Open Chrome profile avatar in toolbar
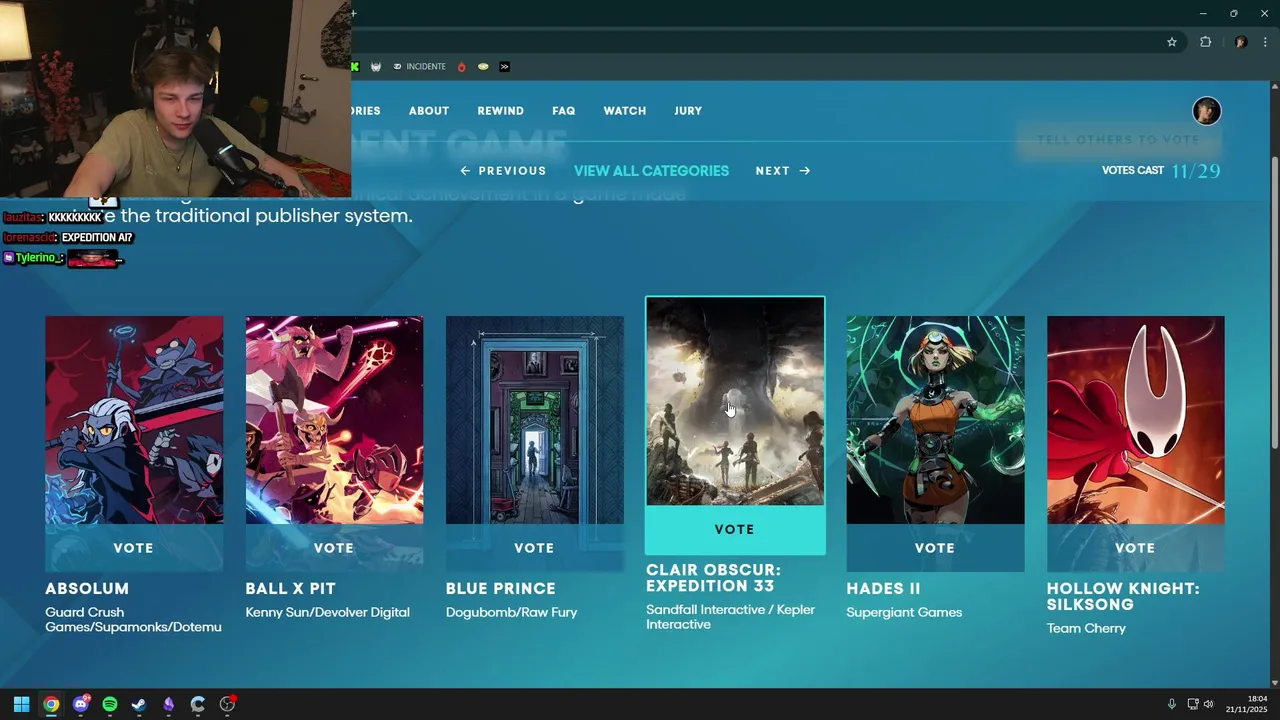 [1241, 42]
